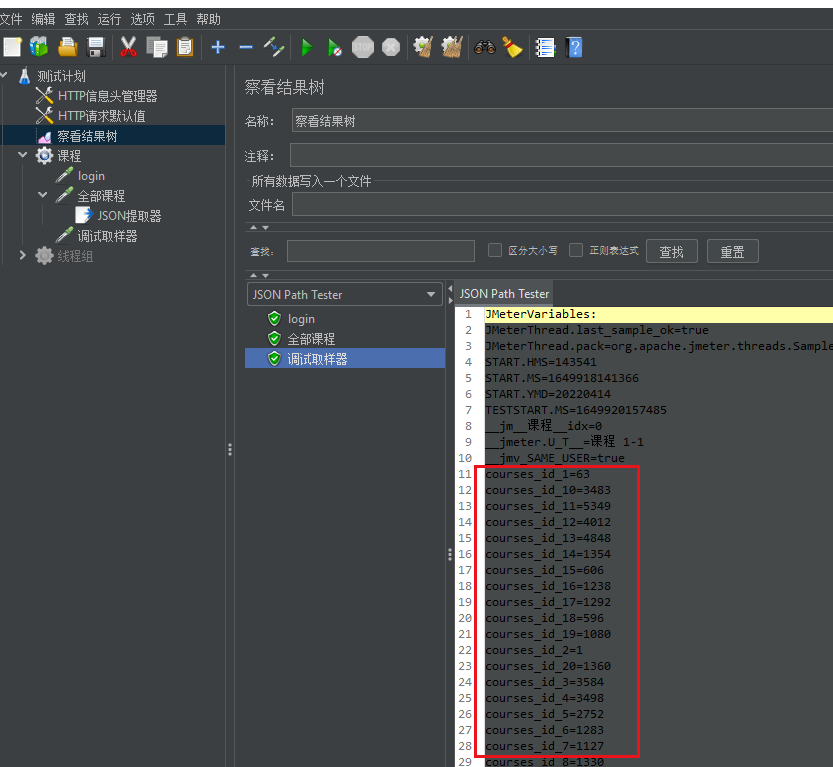Click the New test plan icon
This screenshot has height=767, width=833.
click(12, 47)
